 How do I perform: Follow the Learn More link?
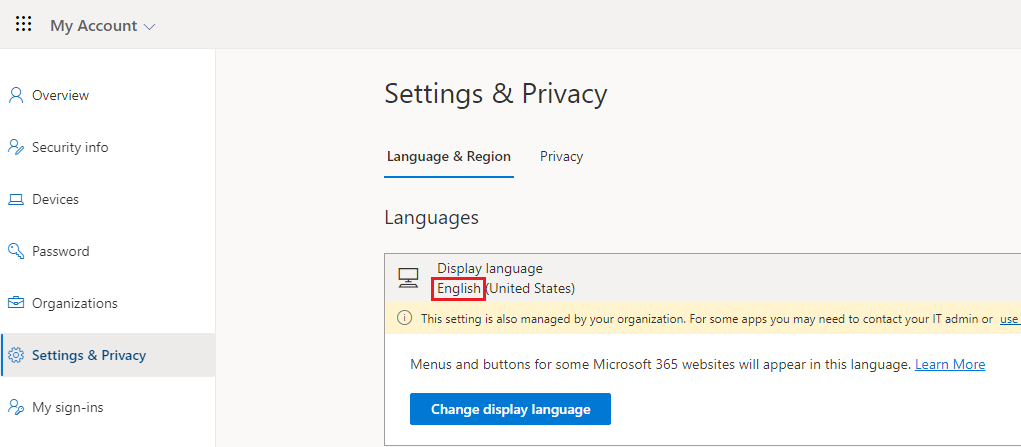950,364
